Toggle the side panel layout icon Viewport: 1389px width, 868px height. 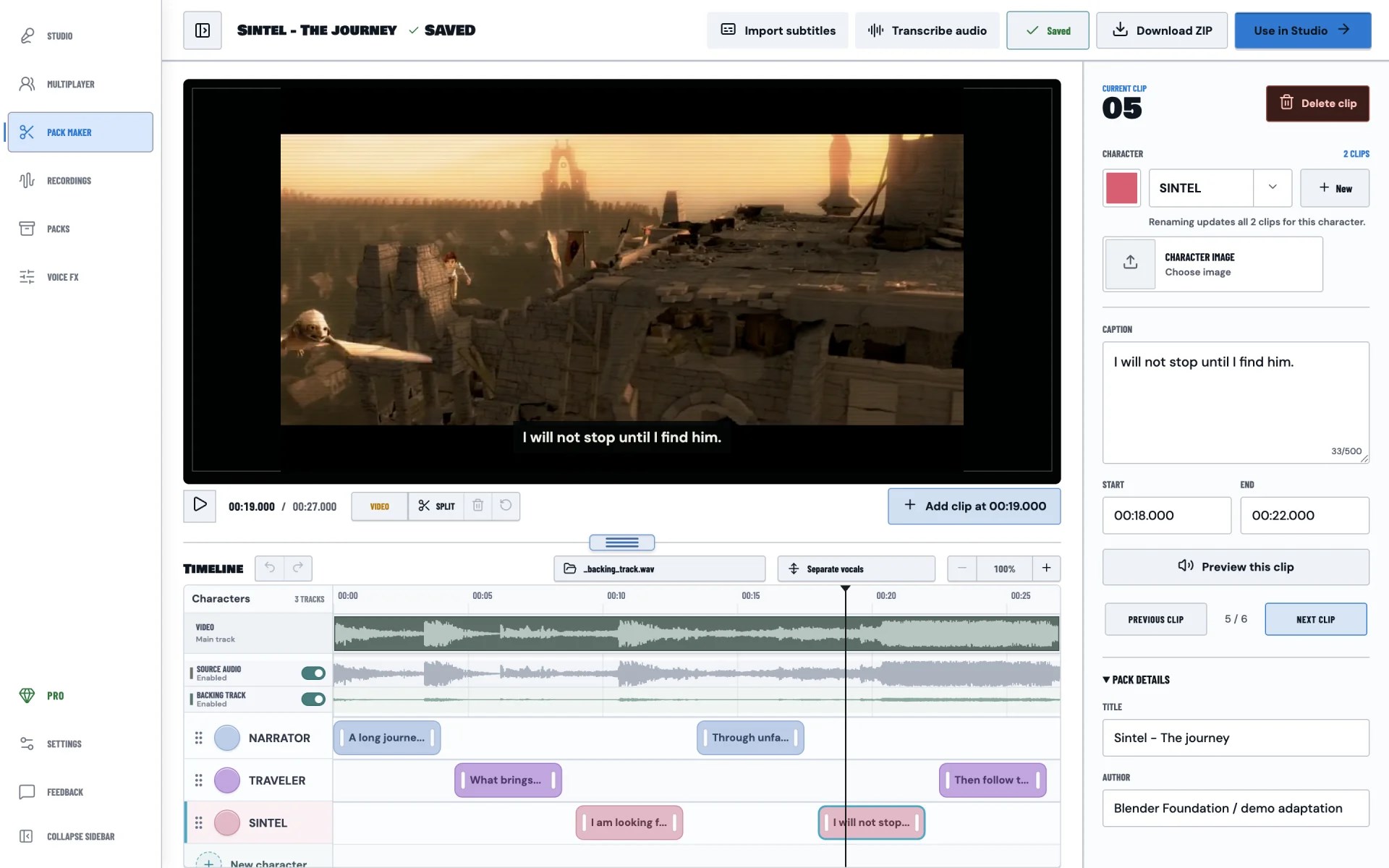pos(203,30)
